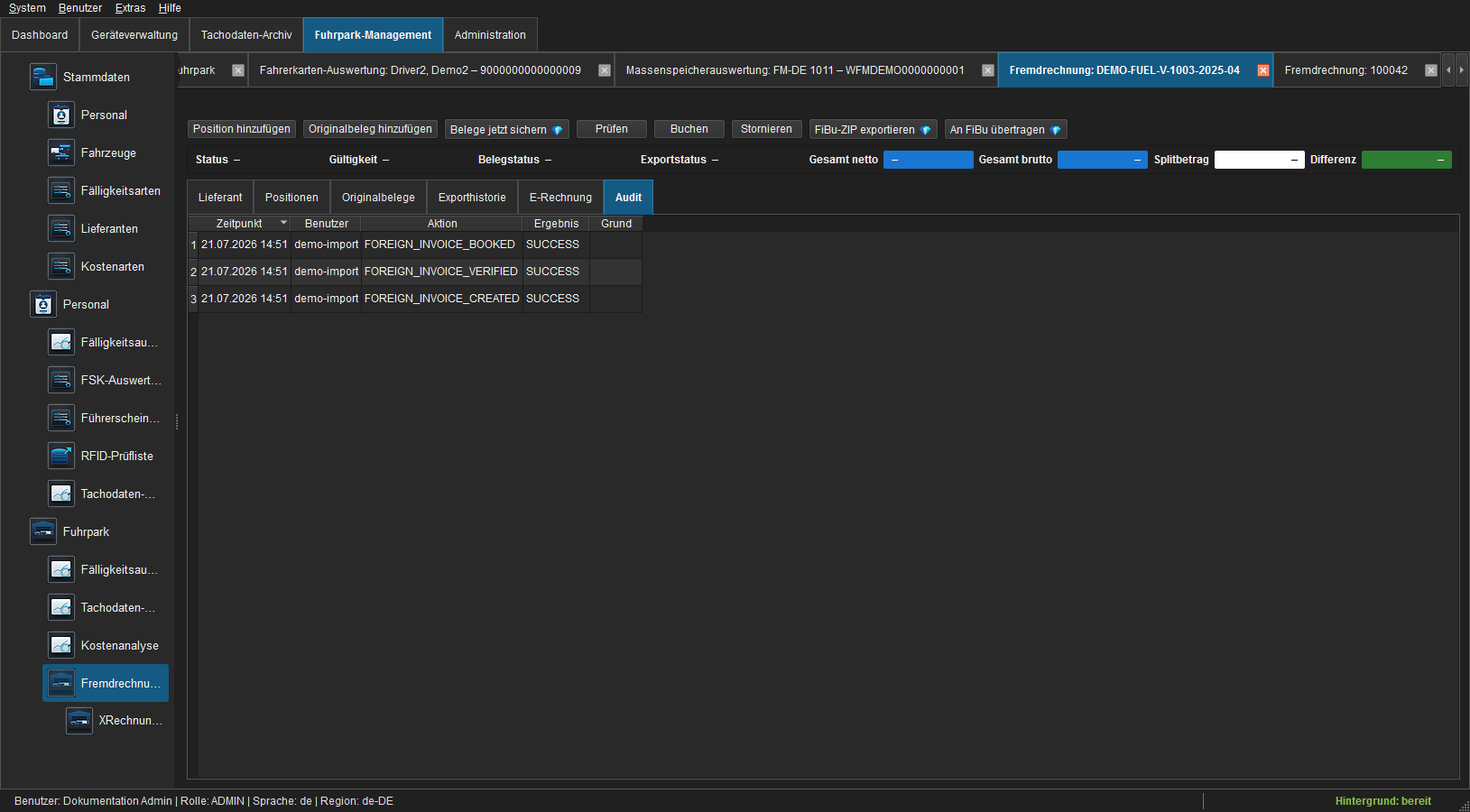Click sidebar splitter handle dots

177,421
